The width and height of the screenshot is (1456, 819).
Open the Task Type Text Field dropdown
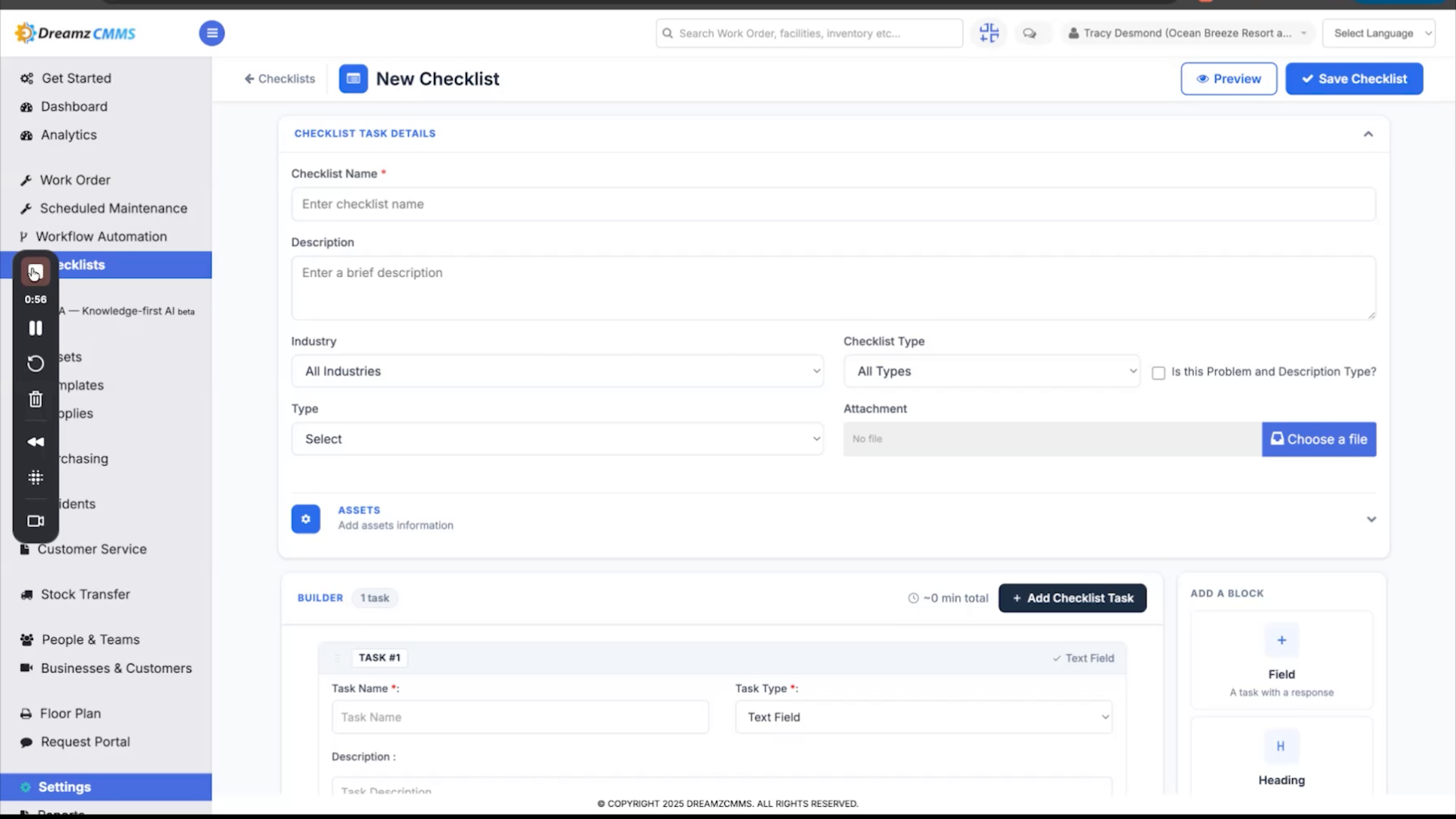[x=923, y=717]
